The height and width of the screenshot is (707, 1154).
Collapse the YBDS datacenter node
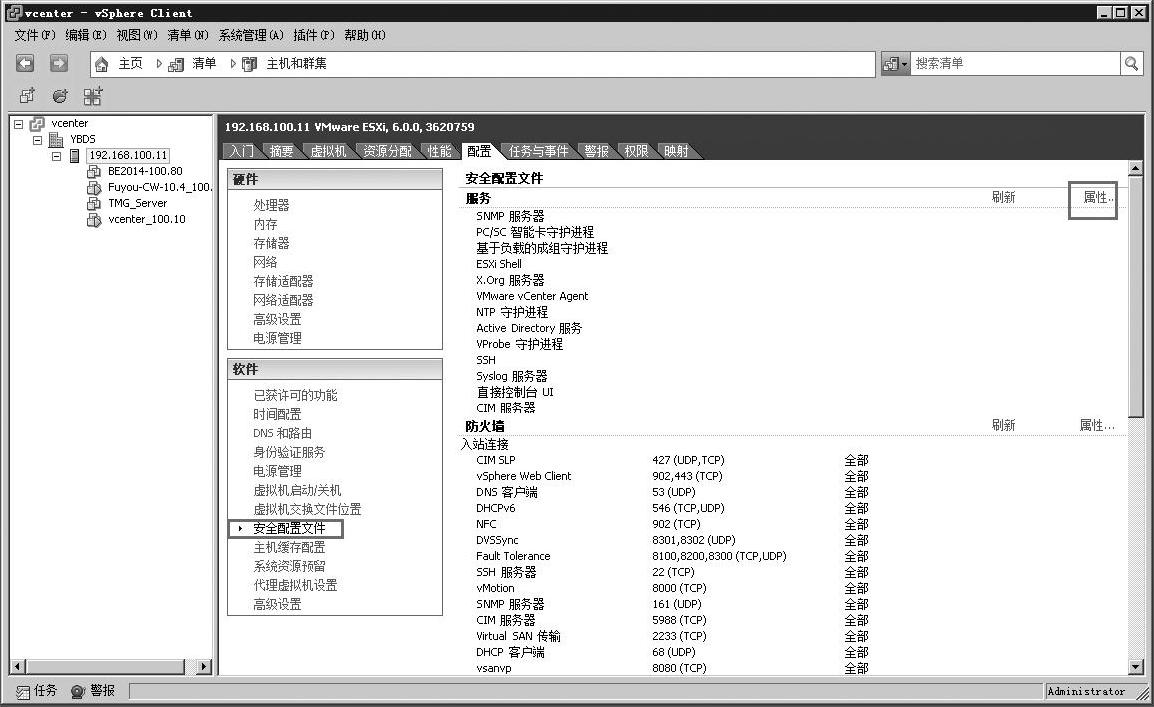(38, 140)
